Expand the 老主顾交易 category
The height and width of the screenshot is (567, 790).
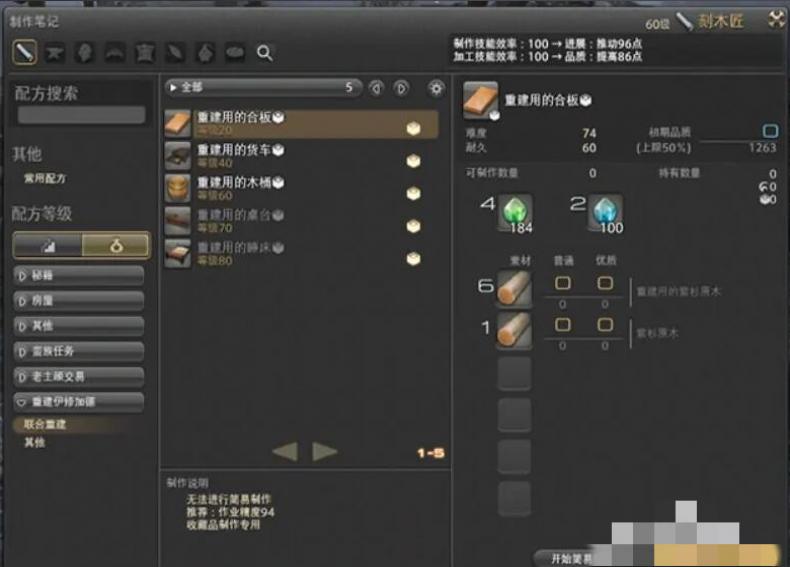click(79, 376)
